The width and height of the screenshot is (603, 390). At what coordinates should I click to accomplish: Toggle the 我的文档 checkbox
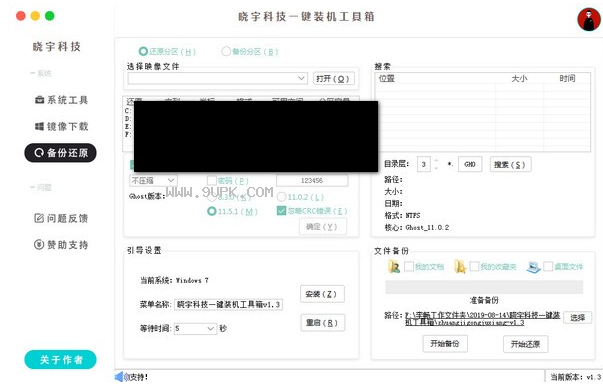coord(409,266)
